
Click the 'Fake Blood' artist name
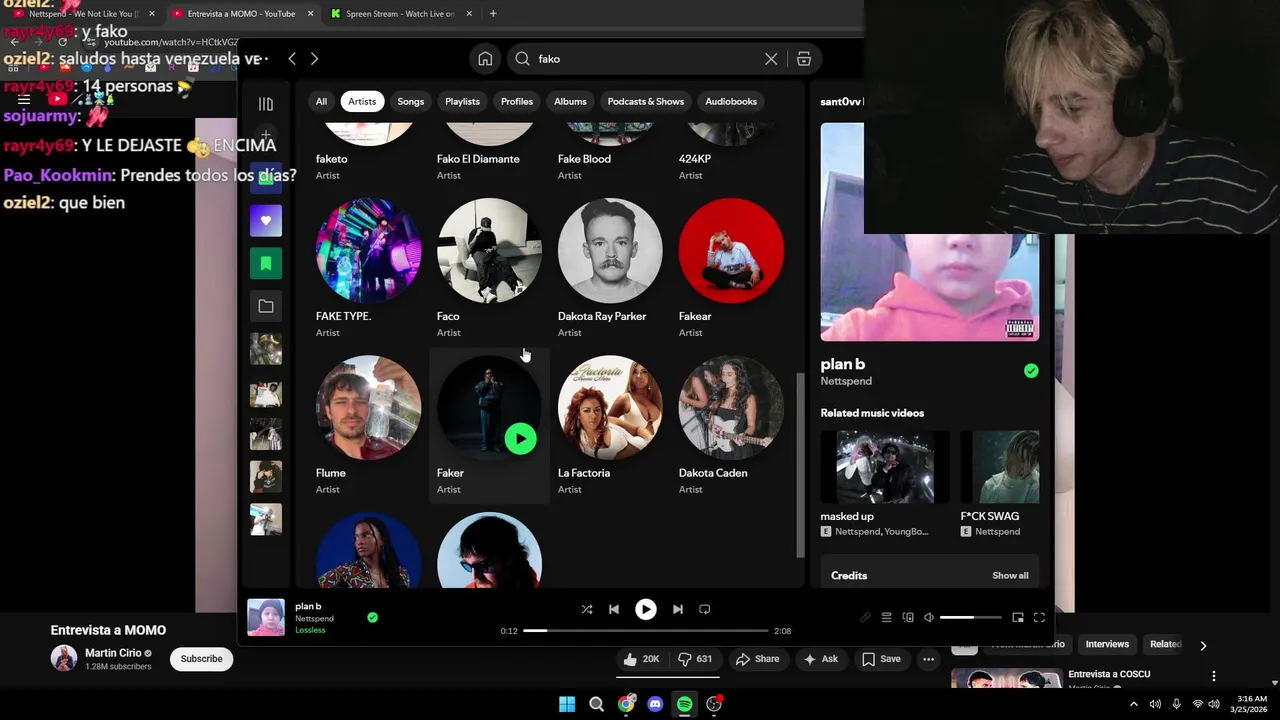coord(584,159)
